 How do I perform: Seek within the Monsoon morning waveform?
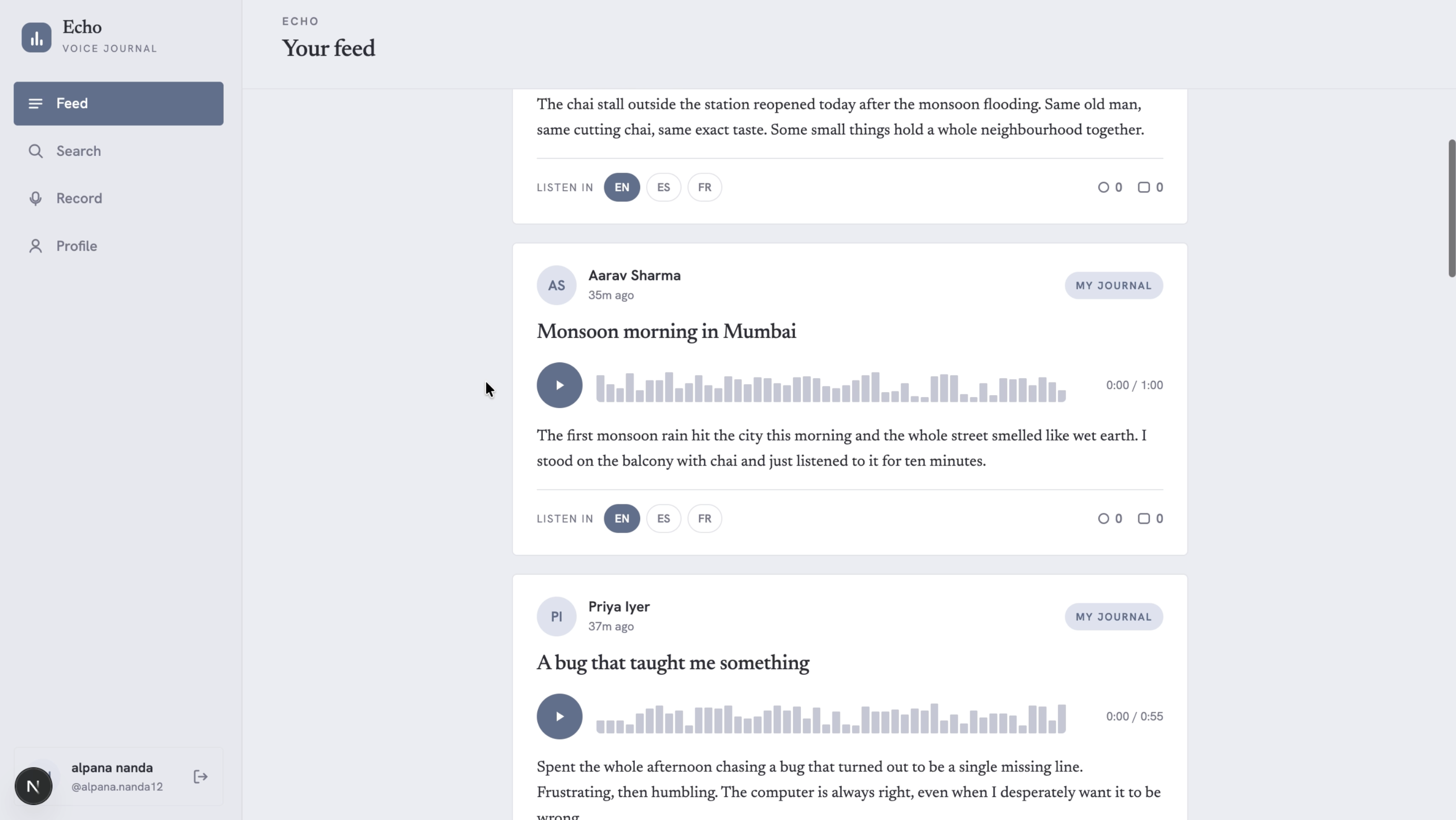click(x=831, y=387)
